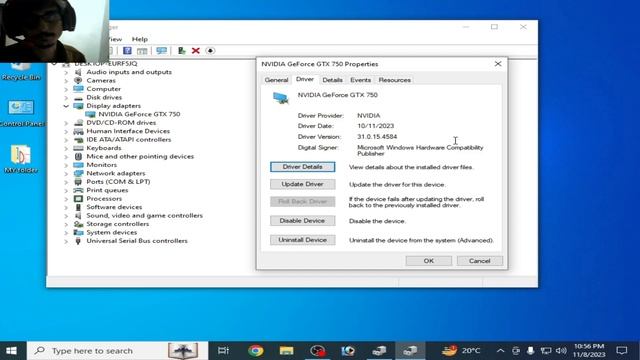Viewport: 640px width, 360px height.
Task: Expand Human Interface Devices node arrow
Action: (x=66, y=131)
